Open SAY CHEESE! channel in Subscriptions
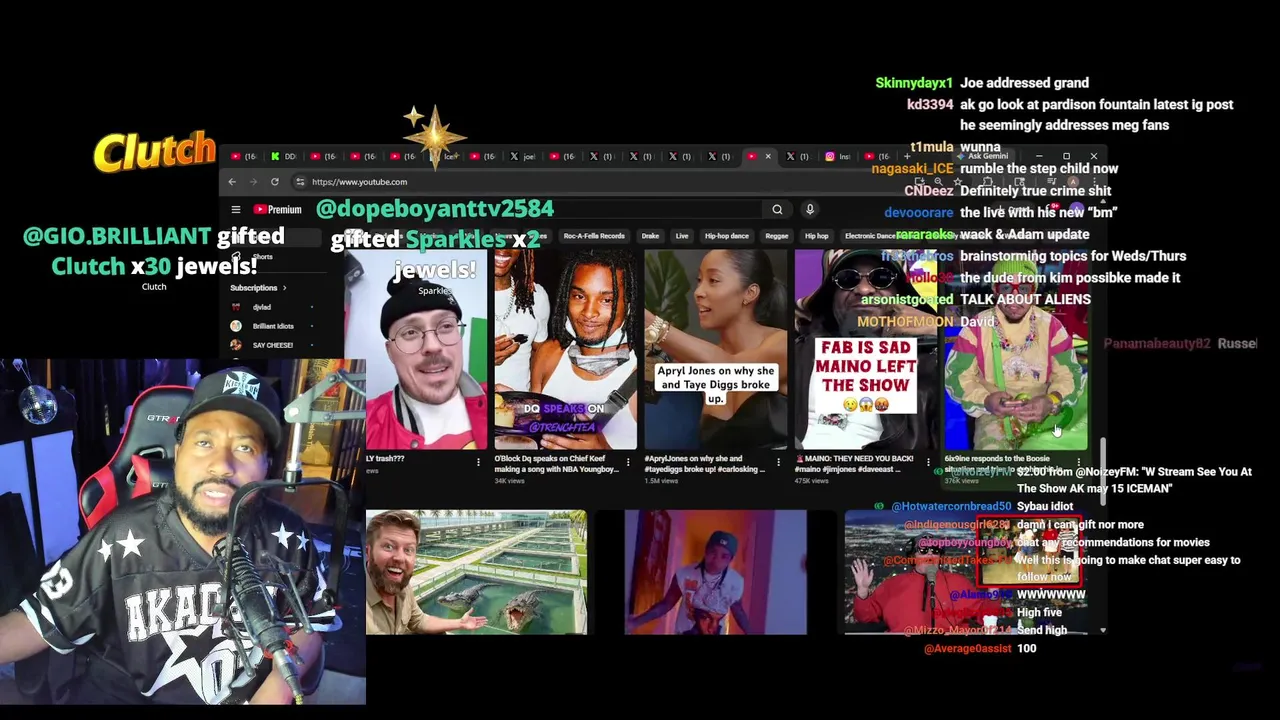This screenshot has width=1280, height=720. (272, 345)
